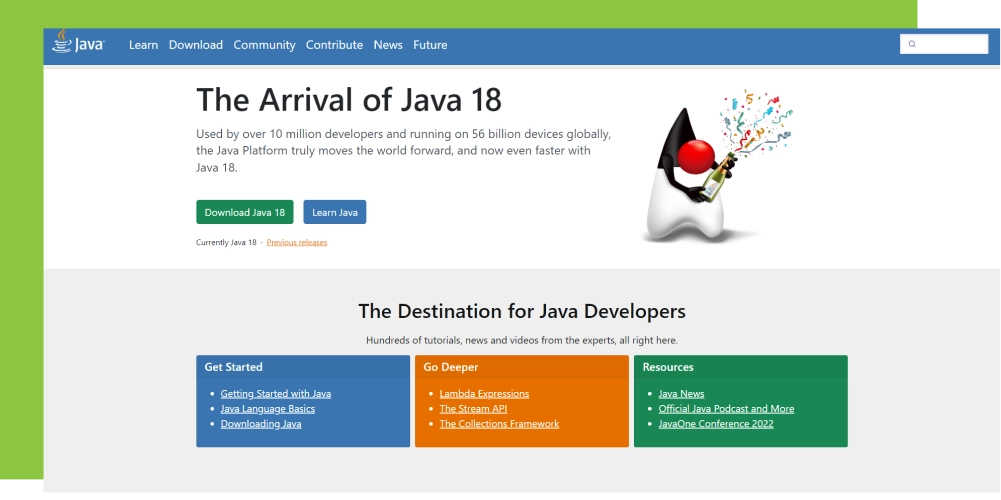
Task: Click the Currently Java 18 text
Action: click(226, 243)
